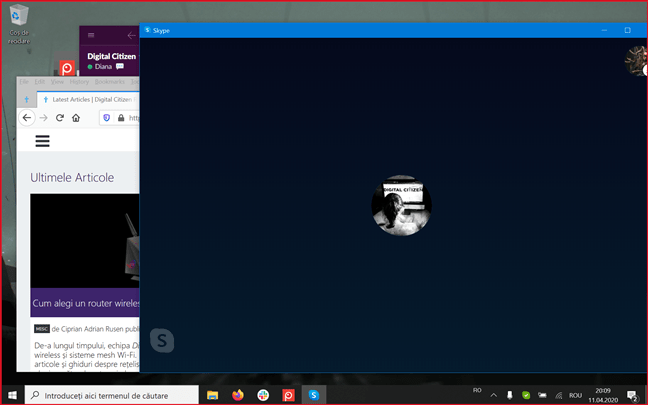648x405 pixels.
Task: Open the hamburger menu on the Digital Citizen page
Action: 42,141
